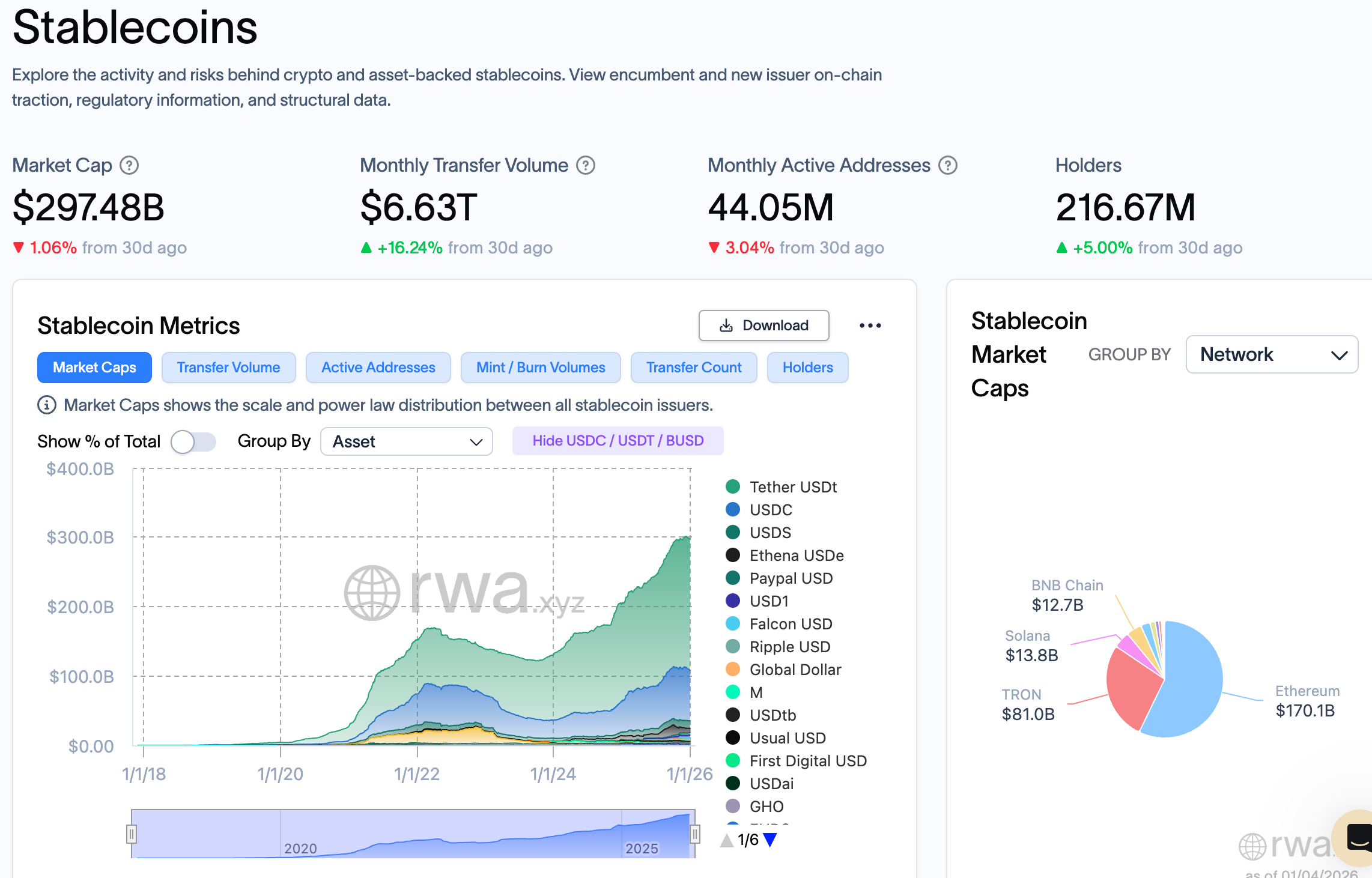
Task: Select the Holders metric tab
Action: pos(807,368)
